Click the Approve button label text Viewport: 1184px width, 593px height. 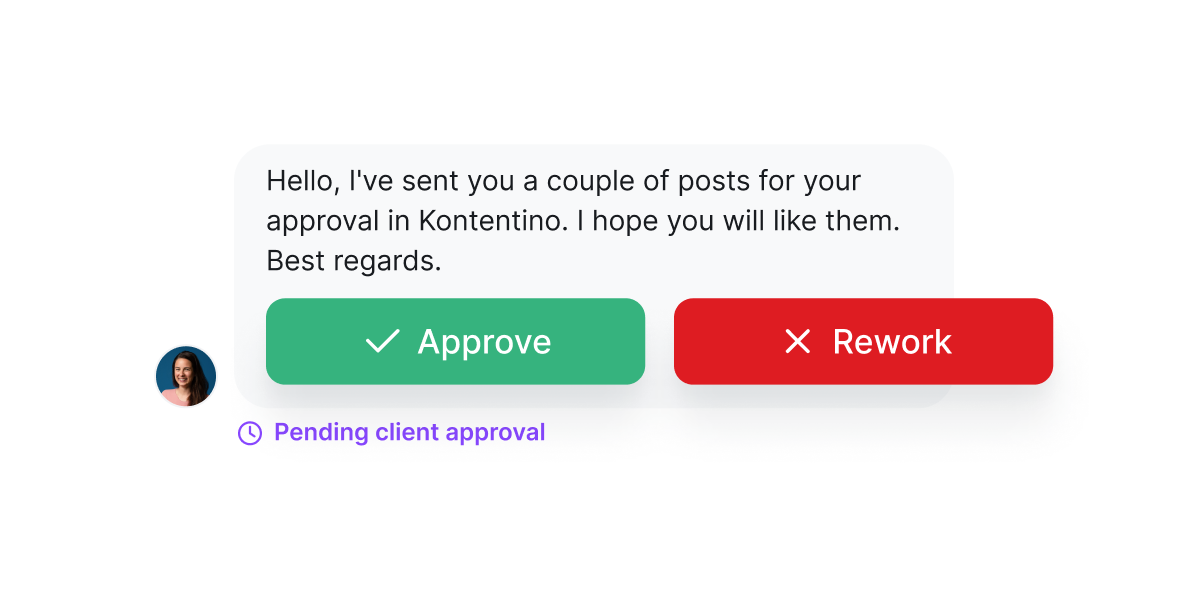485,341
